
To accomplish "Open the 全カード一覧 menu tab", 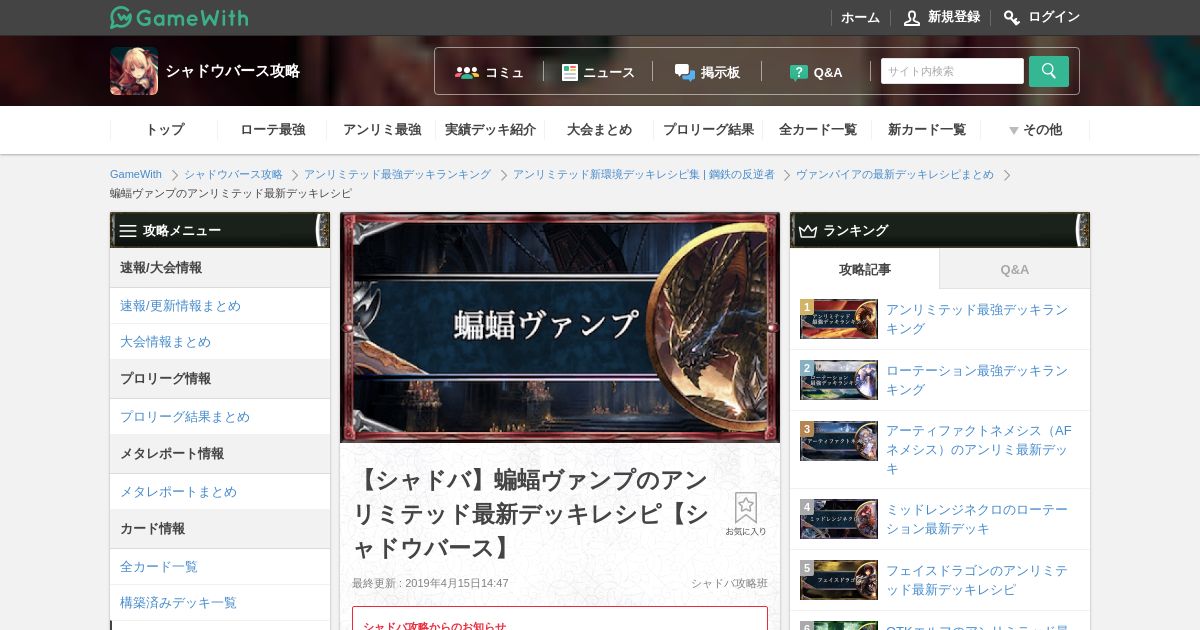I will (x=817, y=130).
